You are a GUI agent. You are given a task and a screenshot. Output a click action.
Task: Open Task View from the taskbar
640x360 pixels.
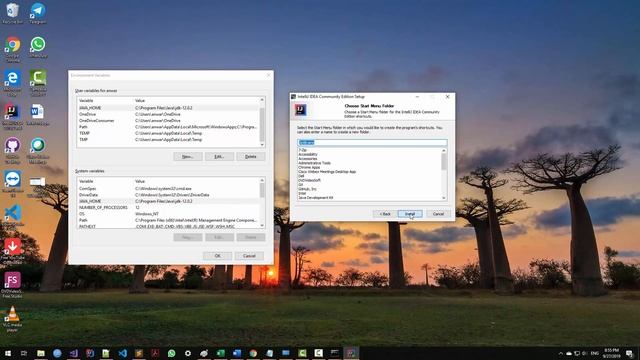tap(24, 353)
